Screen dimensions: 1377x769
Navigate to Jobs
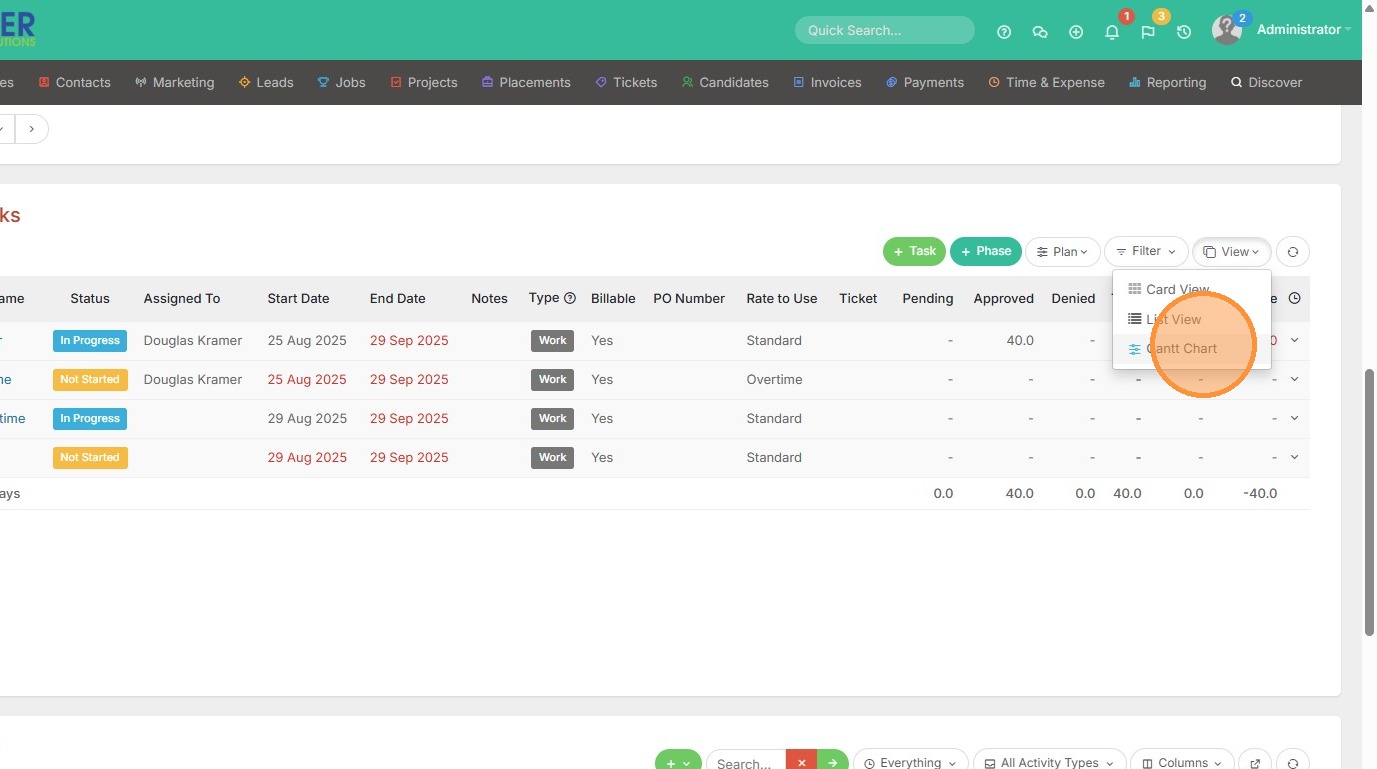[342, 82]
